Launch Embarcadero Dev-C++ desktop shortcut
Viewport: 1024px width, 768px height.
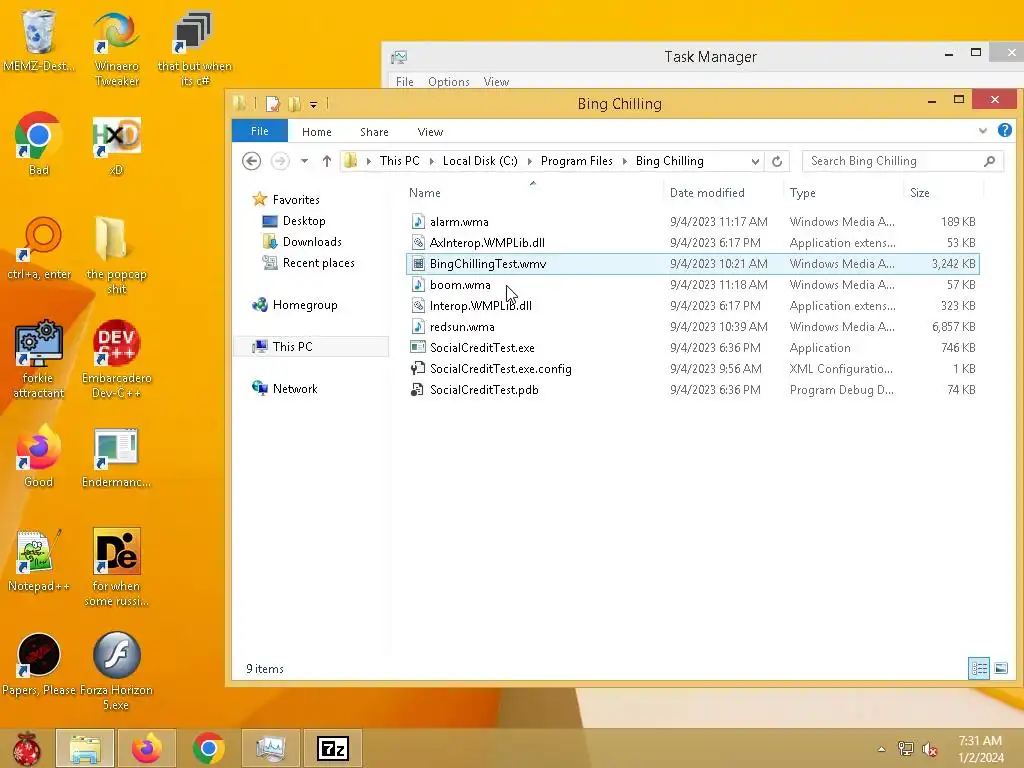pyautogui.click(x=116, y=359)
